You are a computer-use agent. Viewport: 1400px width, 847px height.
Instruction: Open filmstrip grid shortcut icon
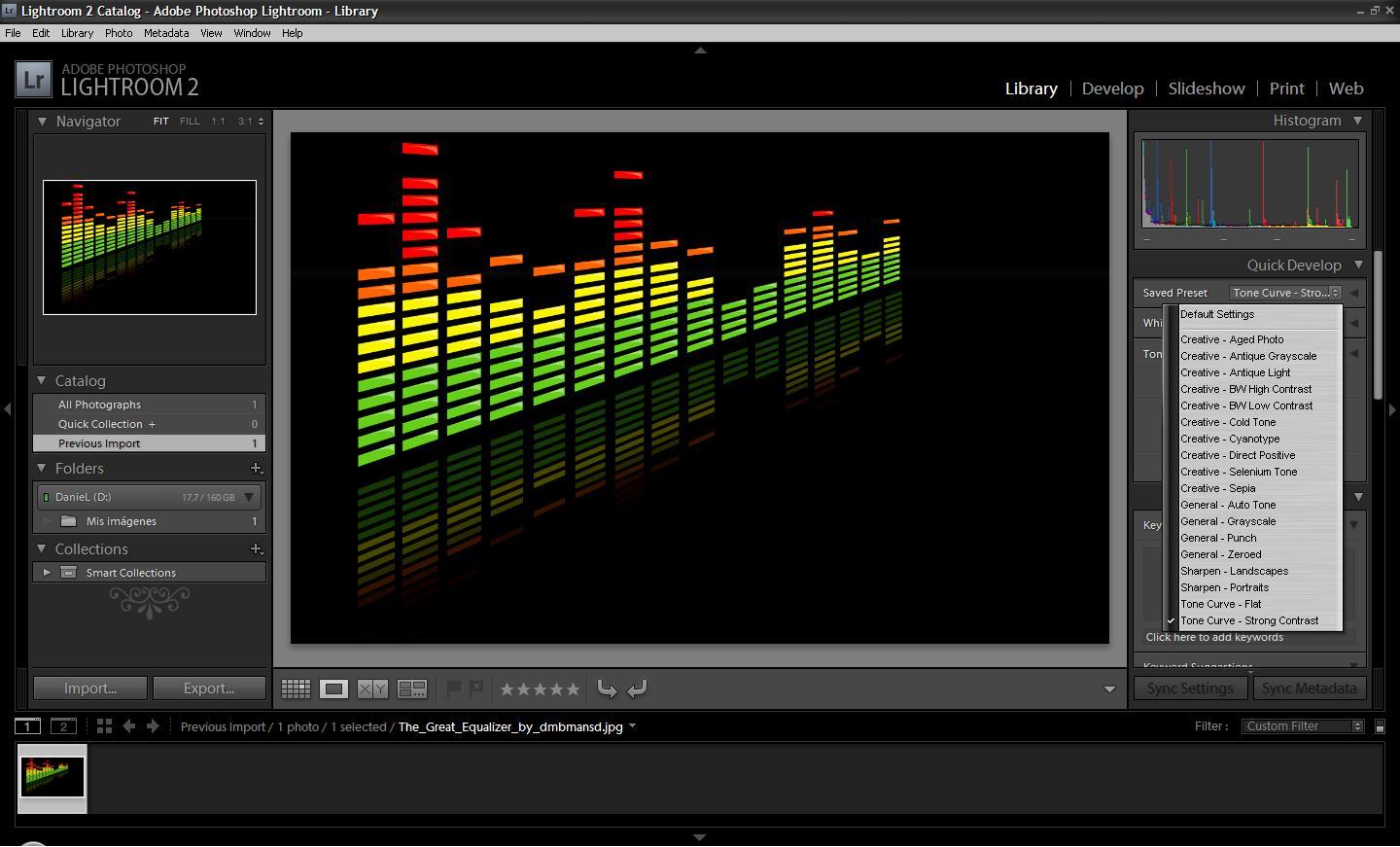click(104, 726)
